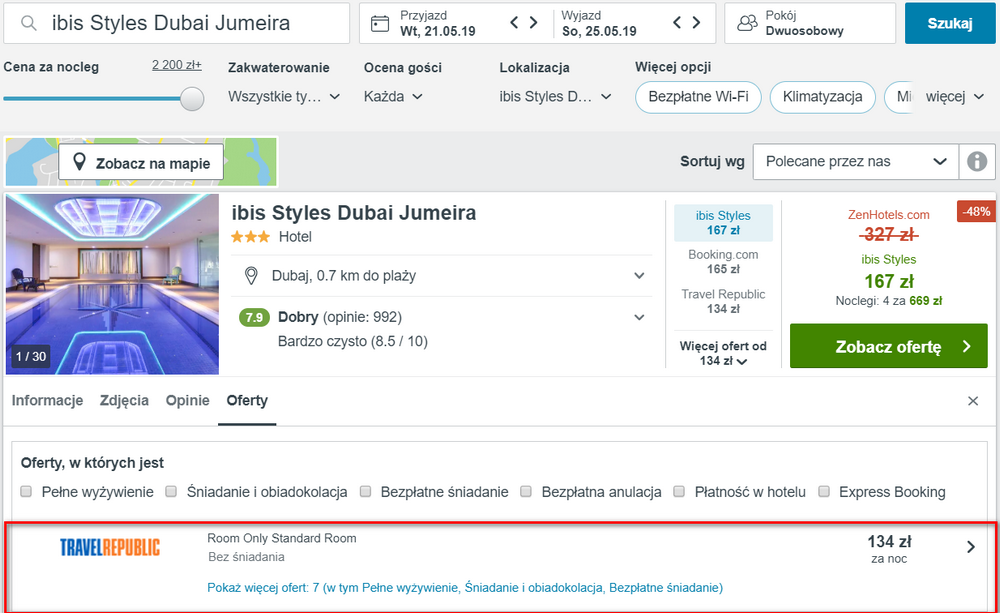Go to next departure date arrow
Image resolution: width=1000 pixels, height=613 pixels.
pos(696,23)
